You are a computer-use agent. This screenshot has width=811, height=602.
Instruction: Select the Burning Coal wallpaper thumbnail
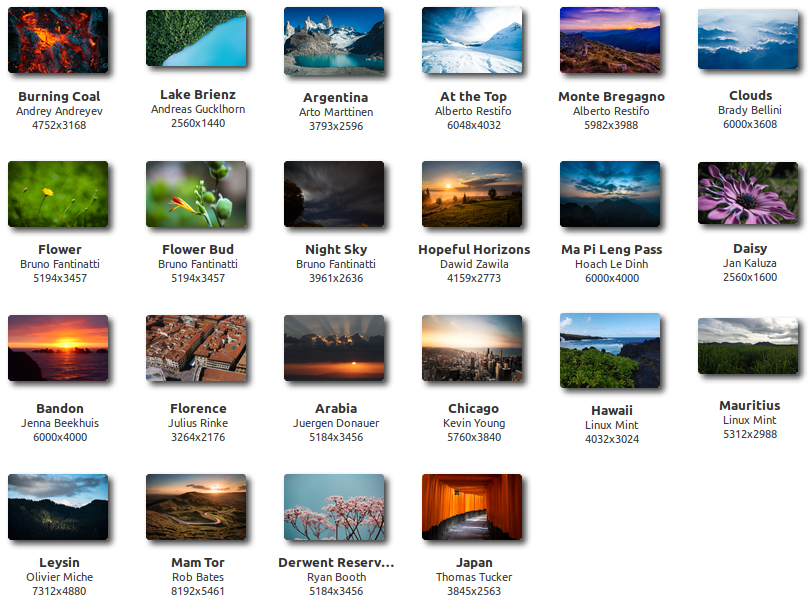pos(58,41)
